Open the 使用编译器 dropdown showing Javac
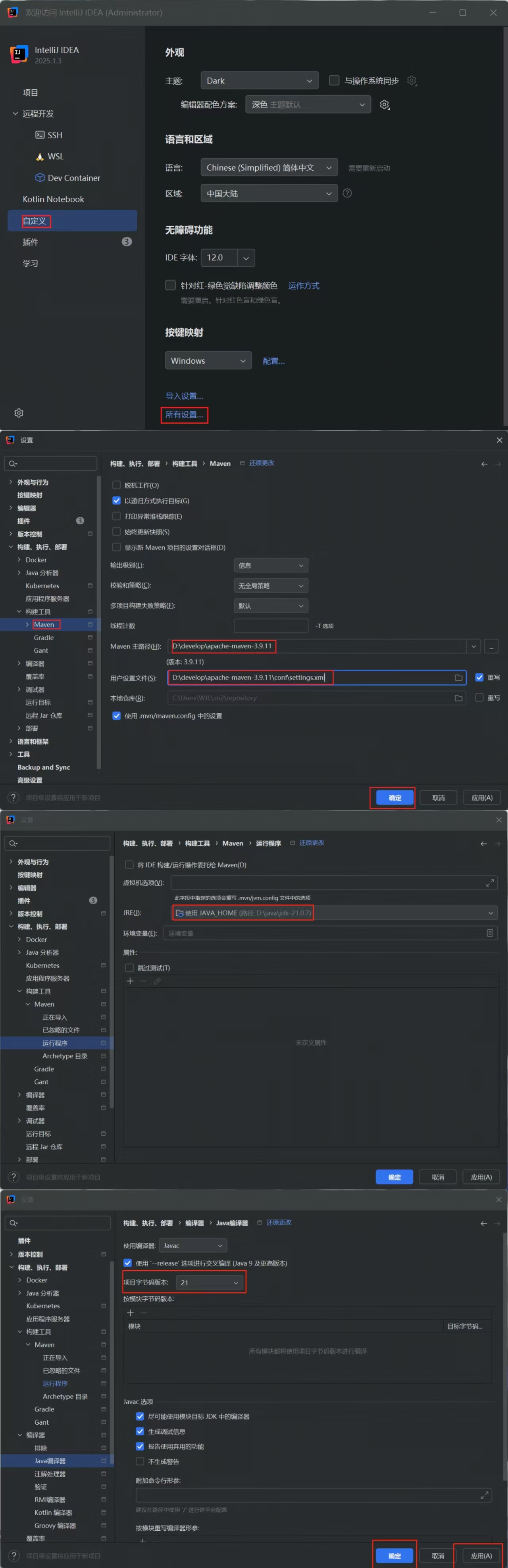The height and width of the screenshot is (1568, 508). pyautogui.click(x=193, y=1246)
